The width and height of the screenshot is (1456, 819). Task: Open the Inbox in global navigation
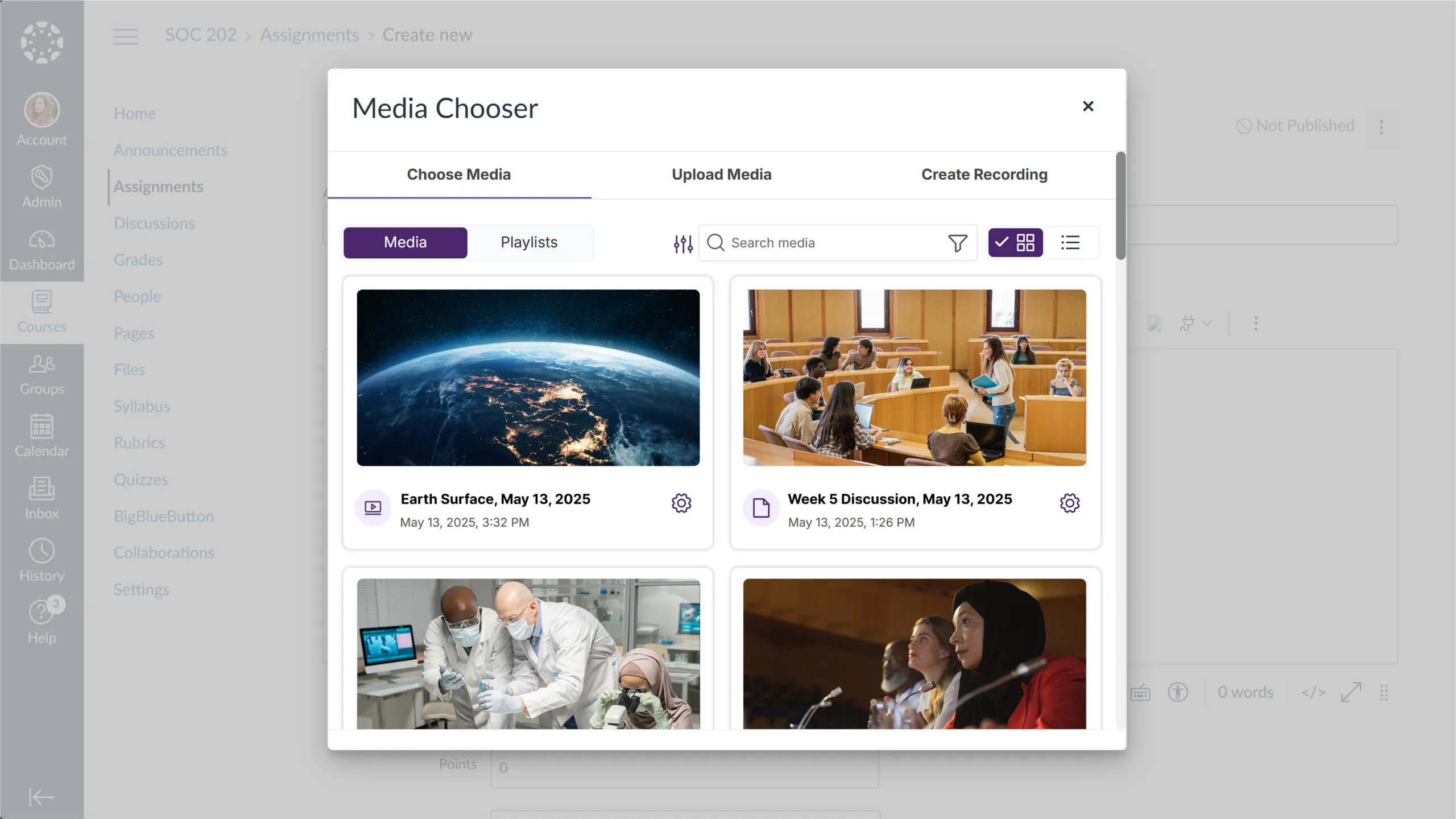(x=42, y=498)
